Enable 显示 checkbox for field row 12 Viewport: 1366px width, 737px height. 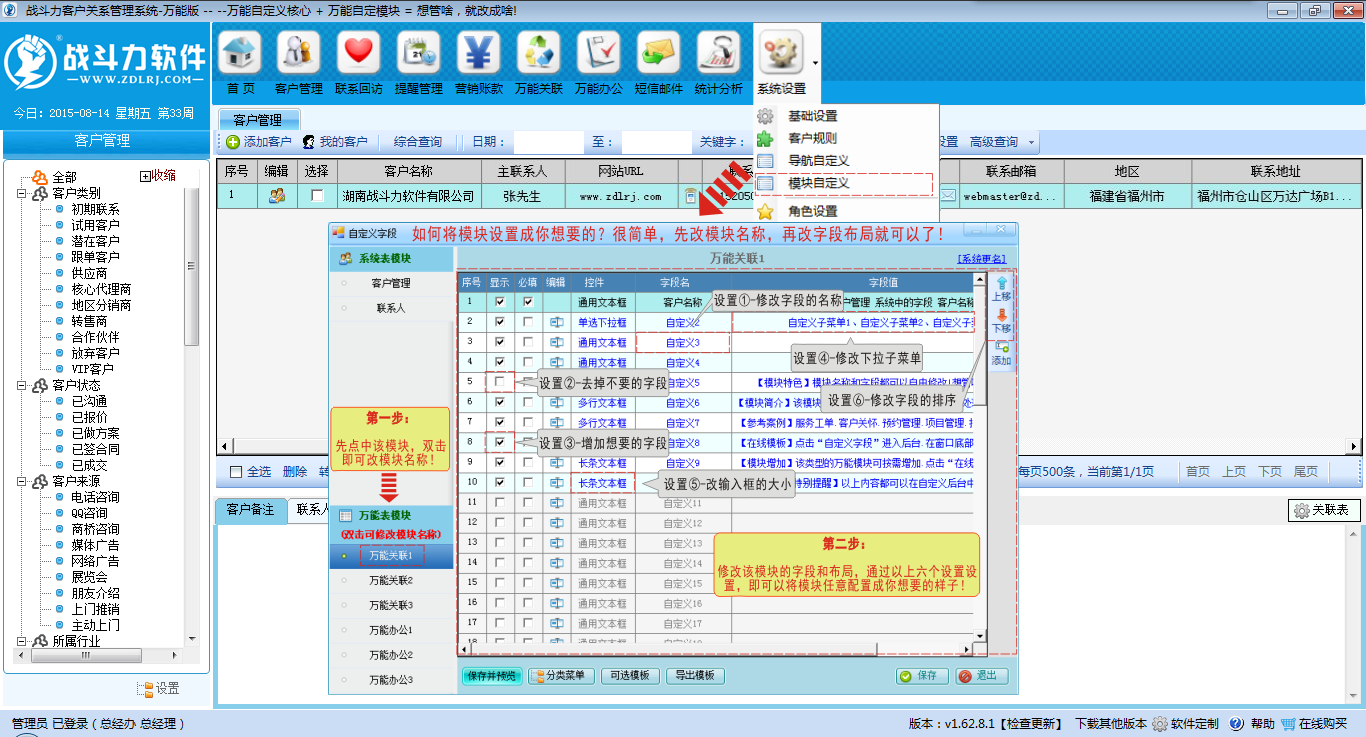coord(499,522)
